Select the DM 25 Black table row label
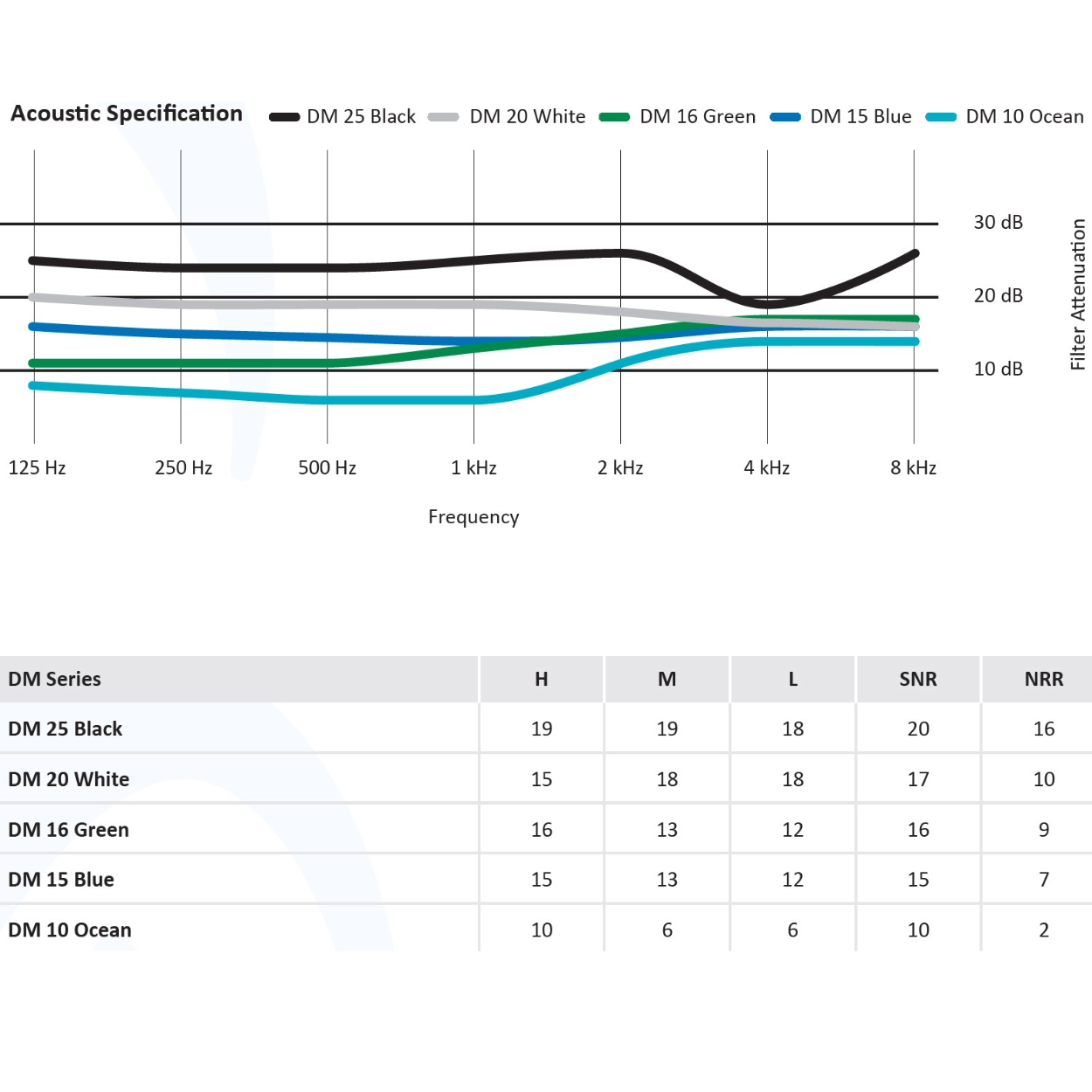The image size is (1092, 1092). [x=66, y=729]
